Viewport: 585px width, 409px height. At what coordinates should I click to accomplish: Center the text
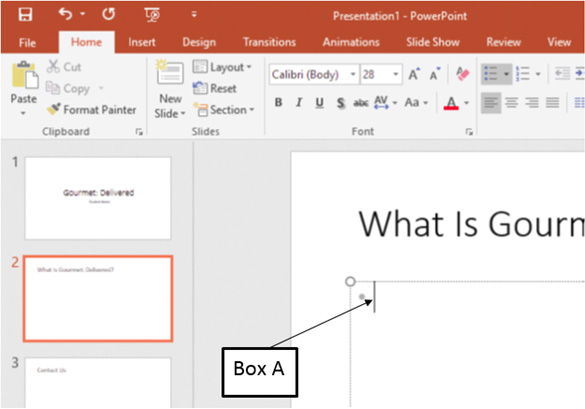pos(512,102)
